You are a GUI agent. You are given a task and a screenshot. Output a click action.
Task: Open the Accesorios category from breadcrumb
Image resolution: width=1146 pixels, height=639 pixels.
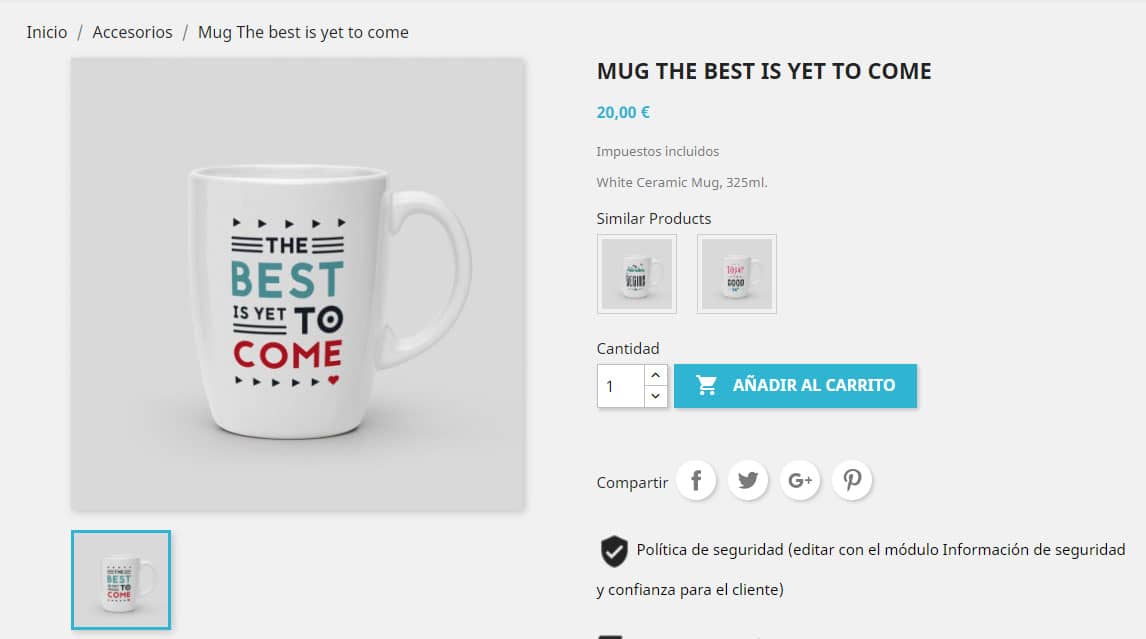point(132,31)
